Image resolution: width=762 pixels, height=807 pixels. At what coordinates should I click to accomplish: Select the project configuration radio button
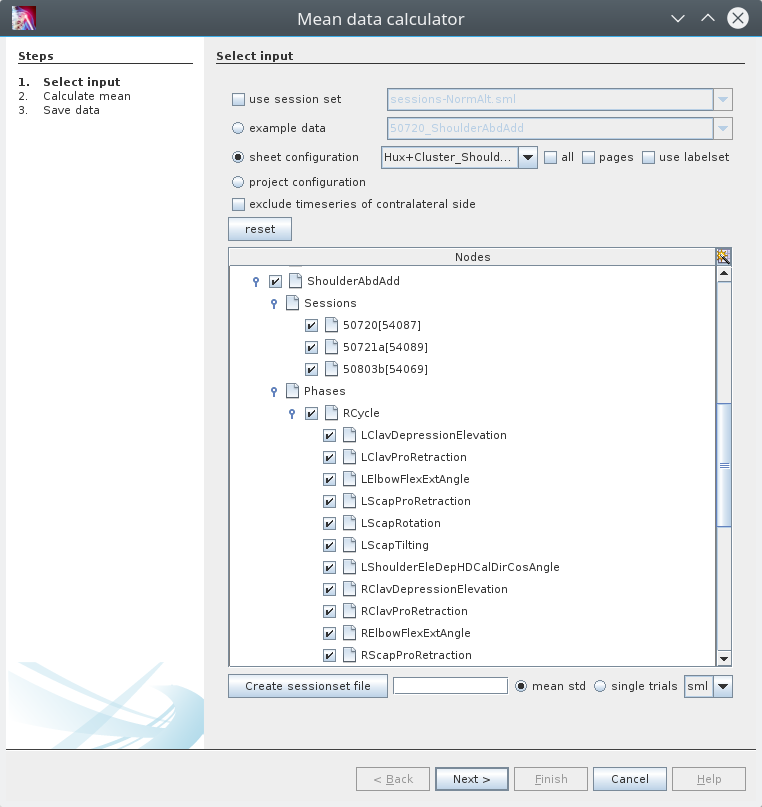238,182
